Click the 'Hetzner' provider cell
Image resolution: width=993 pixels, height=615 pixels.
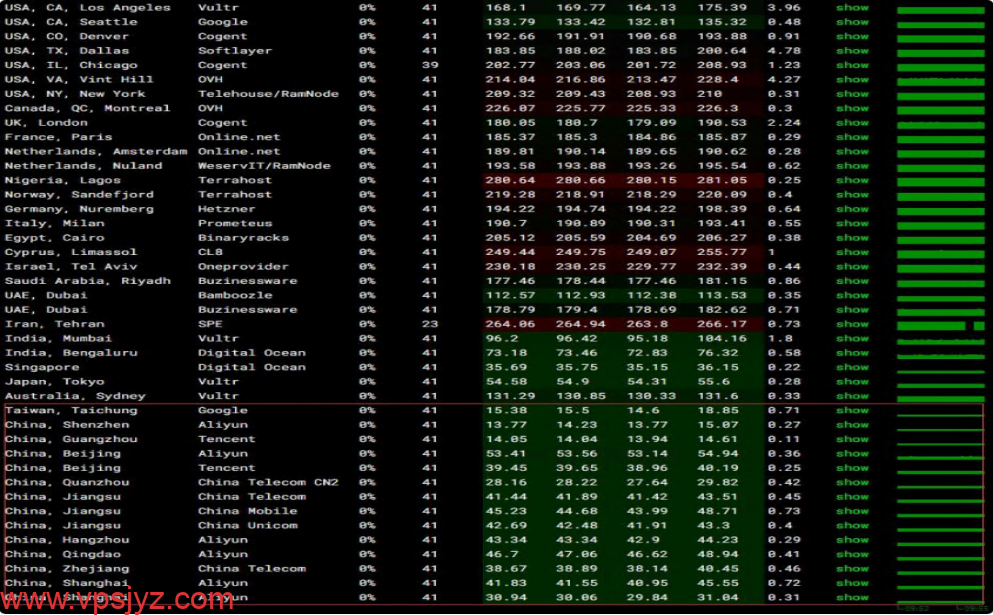[226, 209]
